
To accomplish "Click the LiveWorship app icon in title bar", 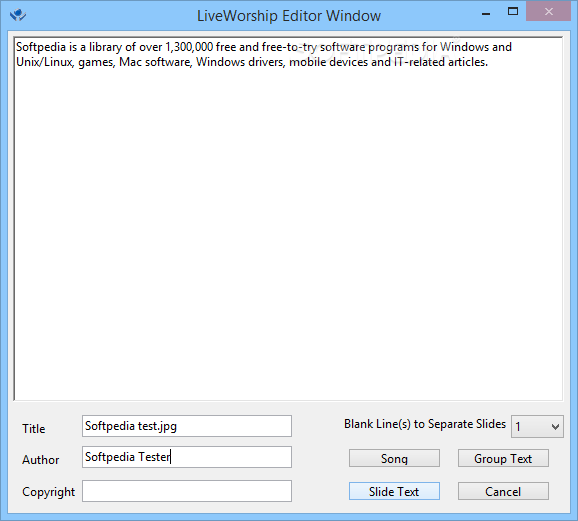I will (x=18, y=15).
